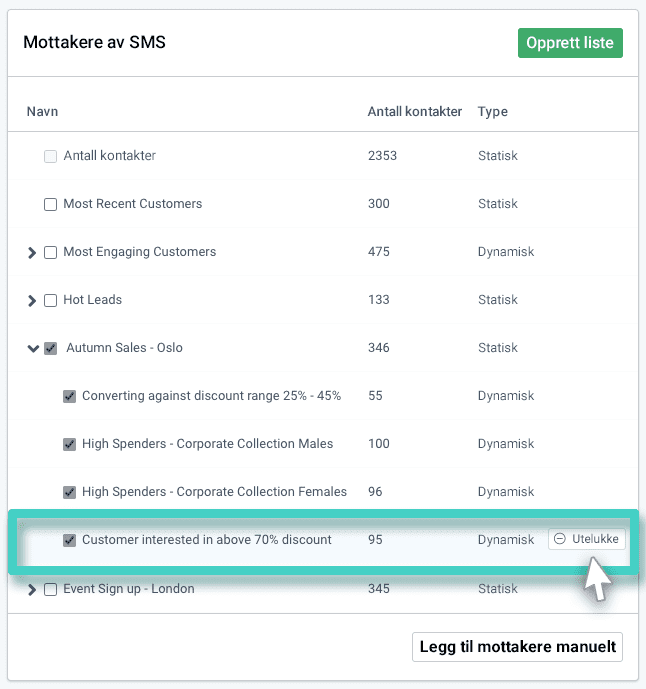Image resolution: width=646 pixels, height=689 pixels.
Task: Select the Event Sign up - London checkbox
Action: tap(50, 590)
